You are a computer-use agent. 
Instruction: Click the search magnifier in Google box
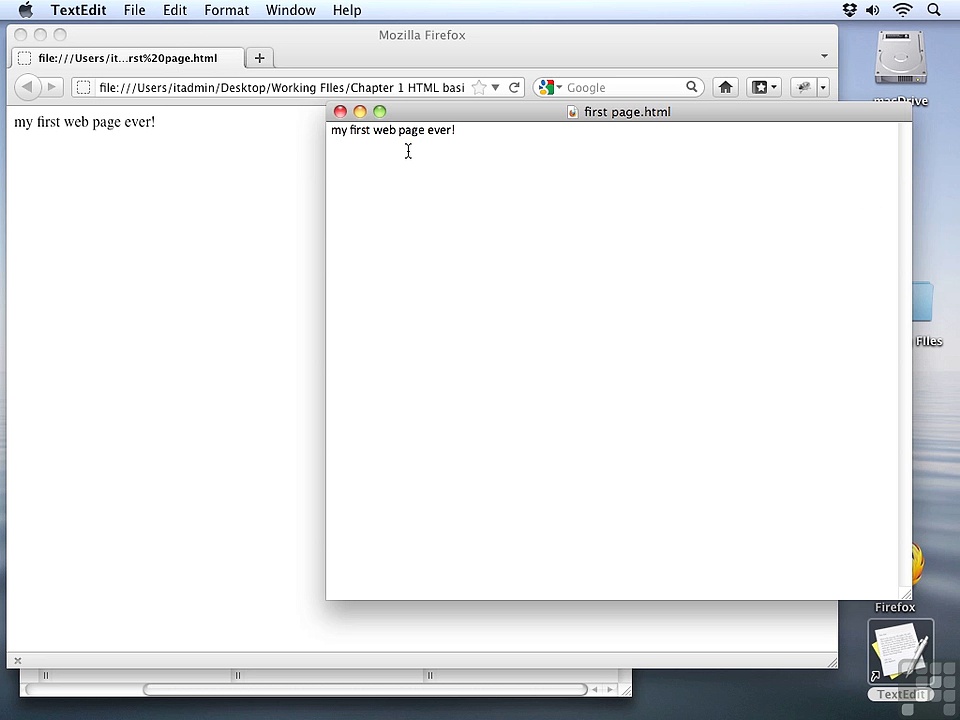691,87
